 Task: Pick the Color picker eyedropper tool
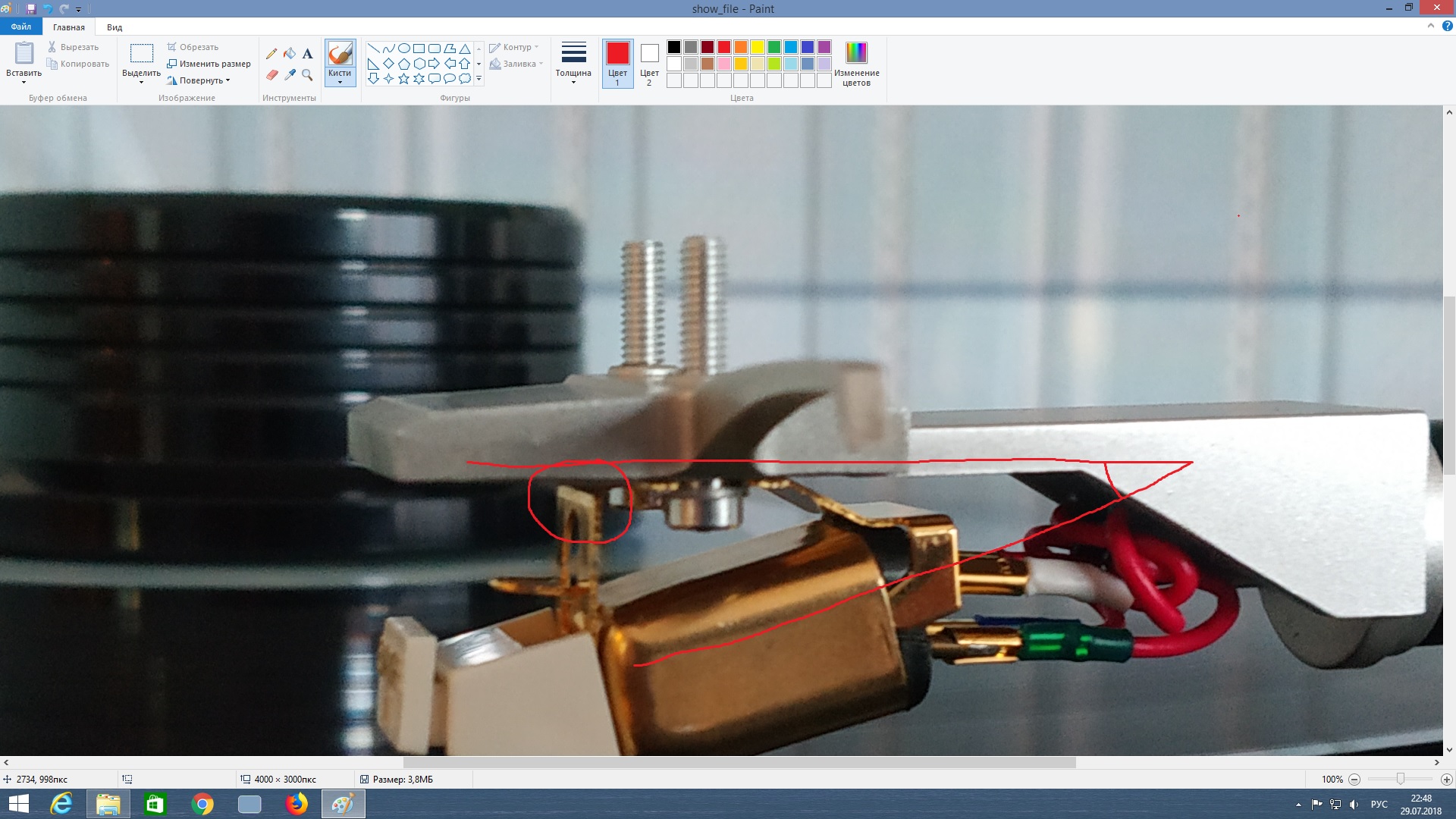click(290, 74)
